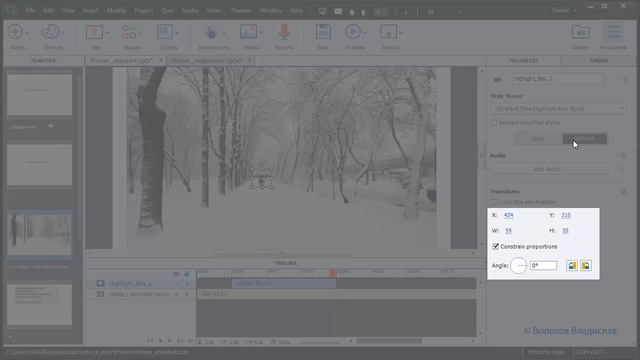
Task: Open the Slides tool in toolbar
Action: pos(15,32)
